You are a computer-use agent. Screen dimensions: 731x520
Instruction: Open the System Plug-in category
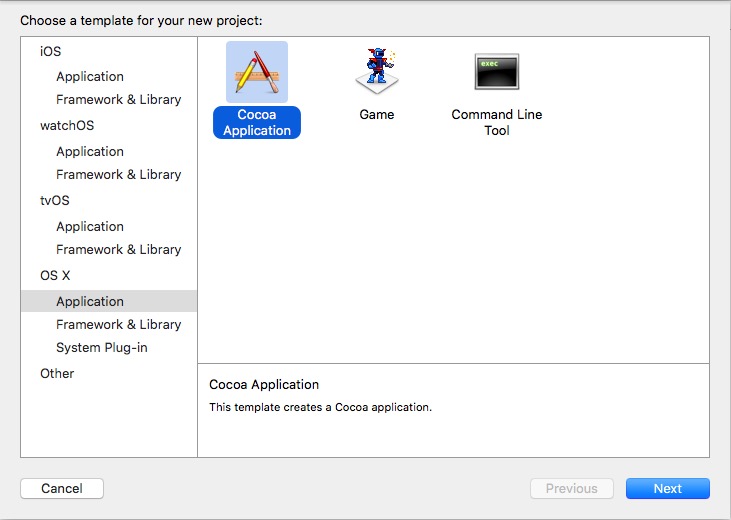[x=102, y=348]
